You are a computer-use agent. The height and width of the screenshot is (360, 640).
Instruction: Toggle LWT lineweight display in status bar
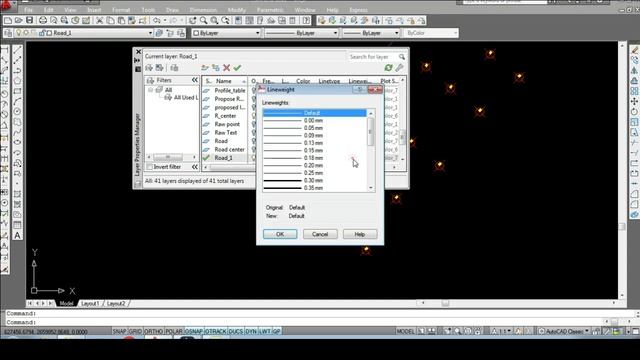coord(264,331)
